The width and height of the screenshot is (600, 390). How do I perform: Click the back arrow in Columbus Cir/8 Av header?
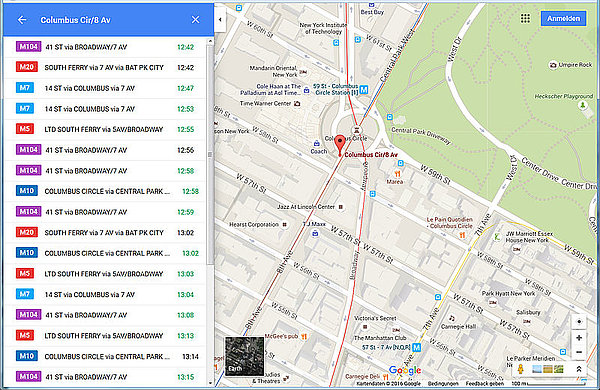(x=22, y=20)
